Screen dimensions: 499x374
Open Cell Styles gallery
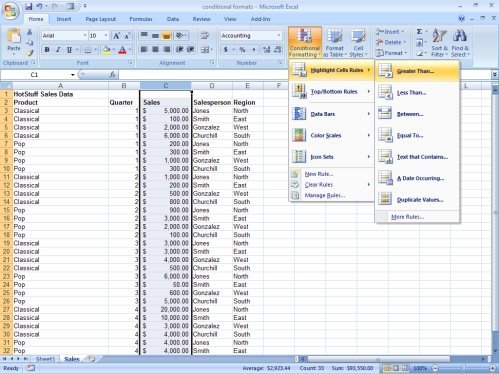358,43
